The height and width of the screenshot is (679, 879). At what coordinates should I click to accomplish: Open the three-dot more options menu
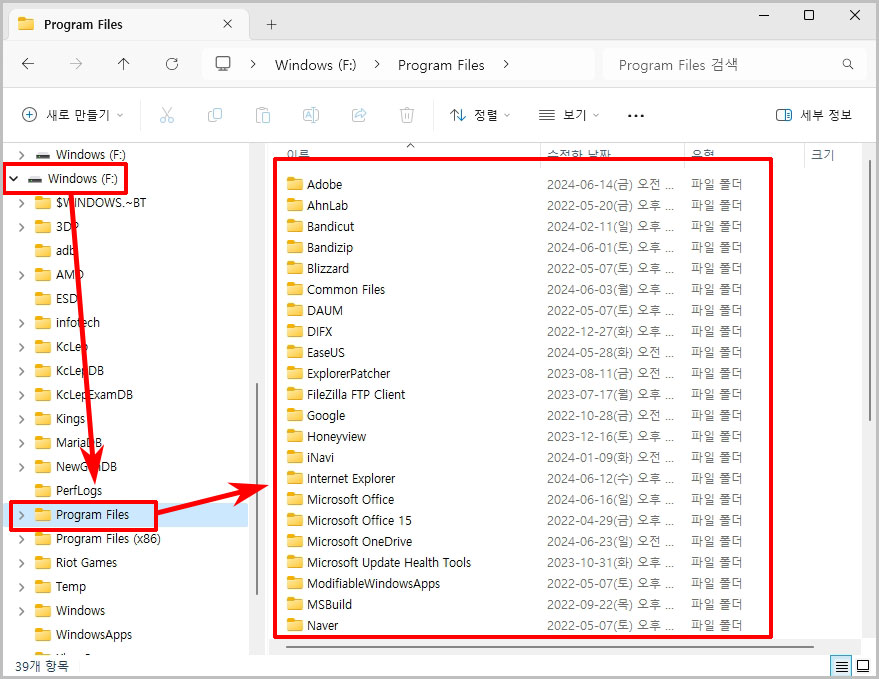pos(636,116)
